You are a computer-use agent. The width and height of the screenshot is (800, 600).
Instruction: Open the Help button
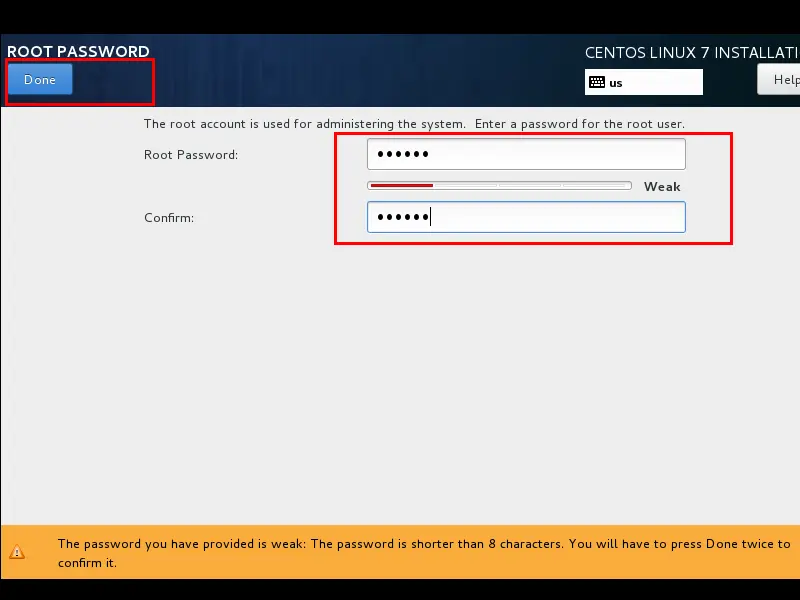pyautogui.click(x=779, y=80)
